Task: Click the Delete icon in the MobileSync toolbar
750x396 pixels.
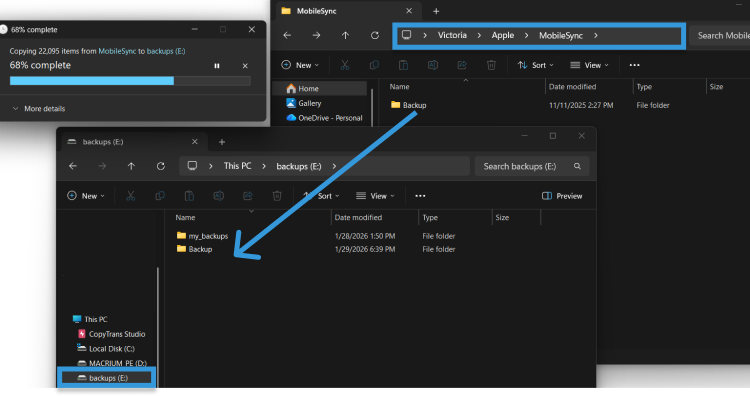Action: click(491, 65)
